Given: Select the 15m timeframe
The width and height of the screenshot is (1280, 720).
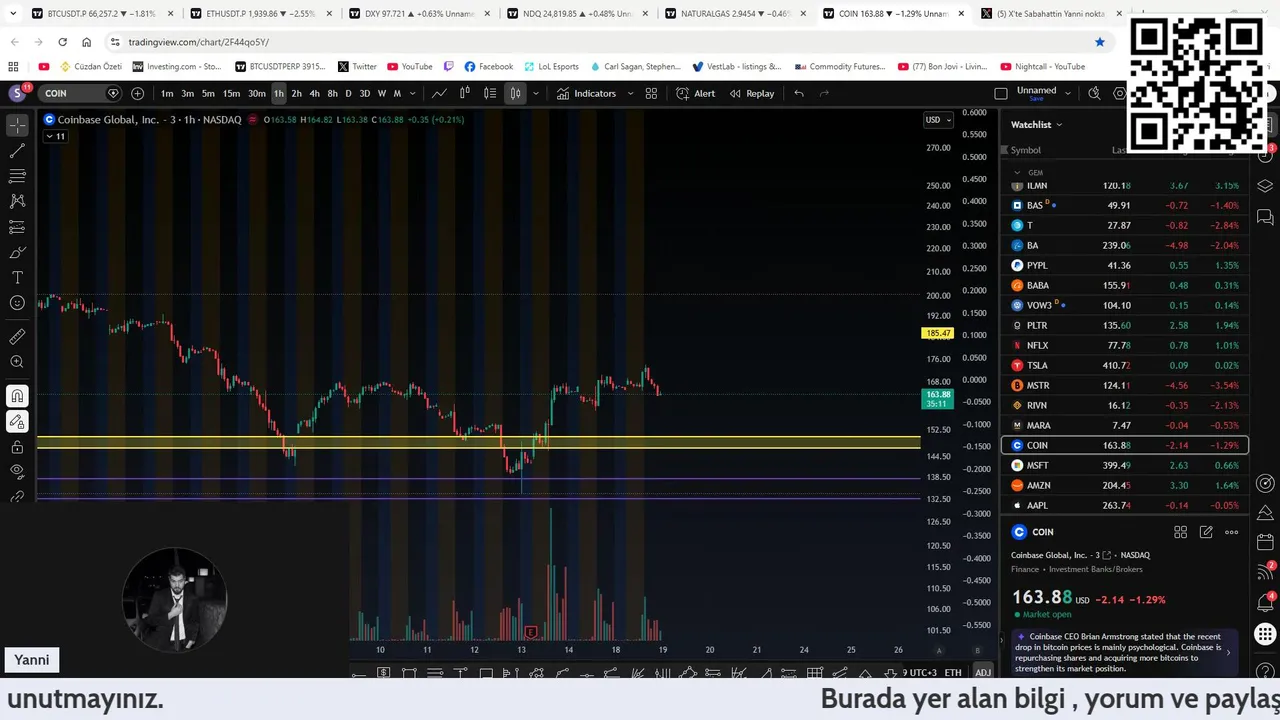Looking at the screenshot, I should point(231,93).
